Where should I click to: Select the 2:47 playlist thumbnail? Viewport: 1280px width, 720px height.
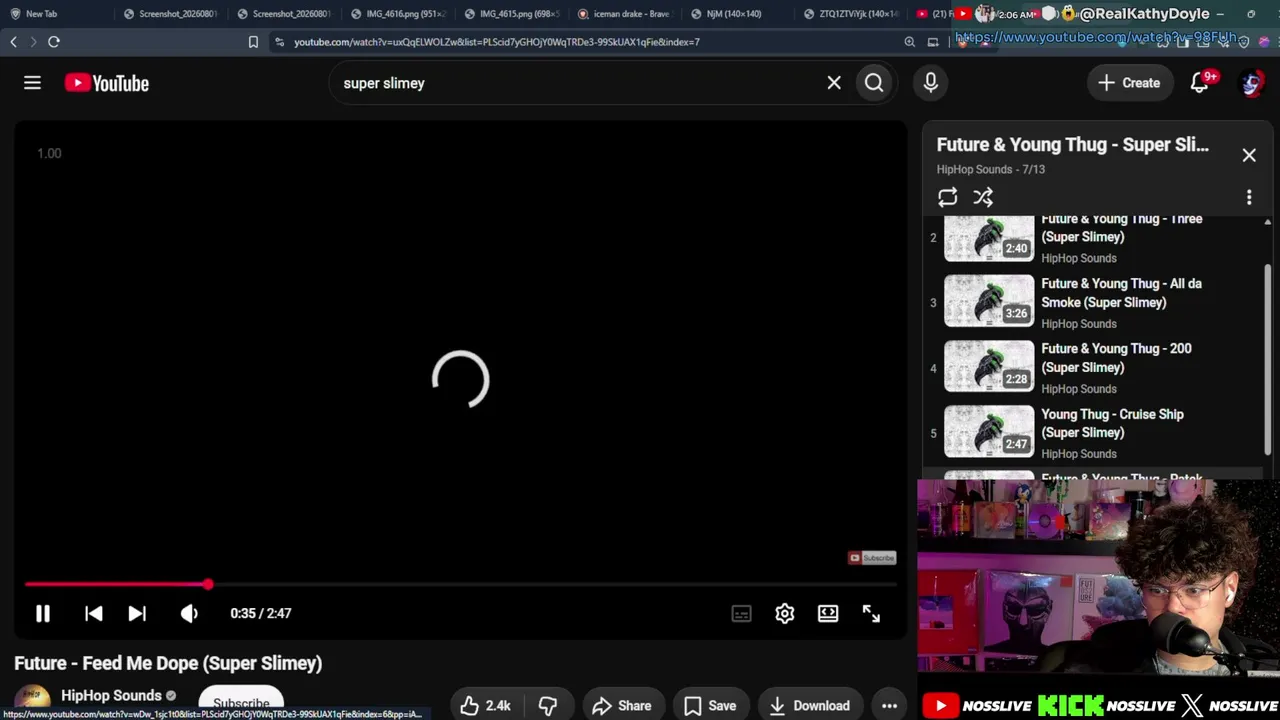[x=989, y=431]
